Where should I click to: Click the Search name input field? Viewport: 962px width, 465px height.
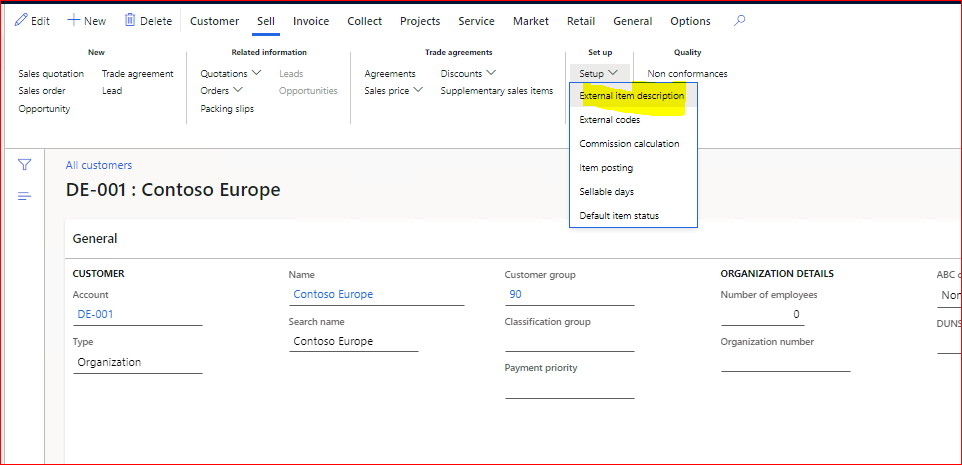(x=353, y=342)
